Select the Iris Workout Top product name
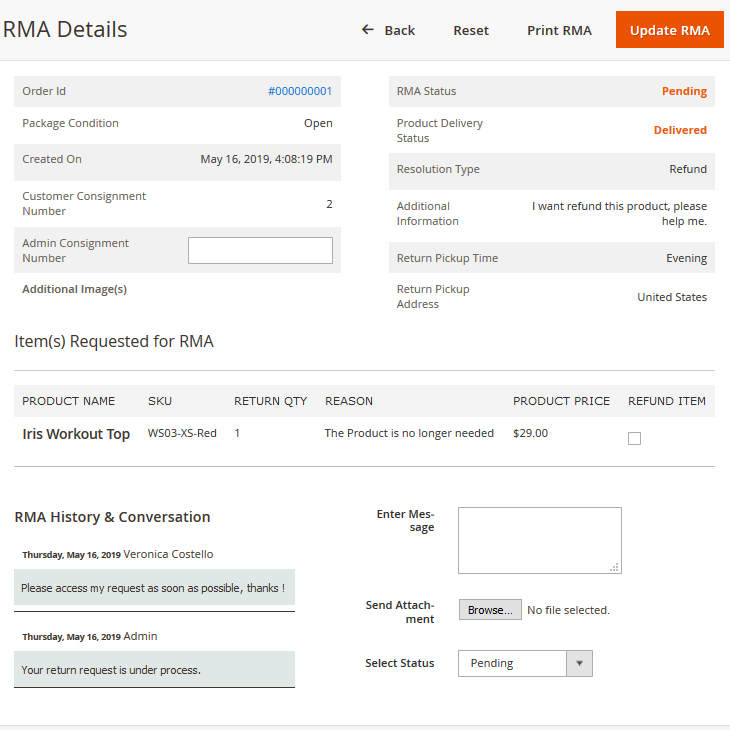Image resolution: width=730 pixels, height=730 pixels. click(76, 434)
